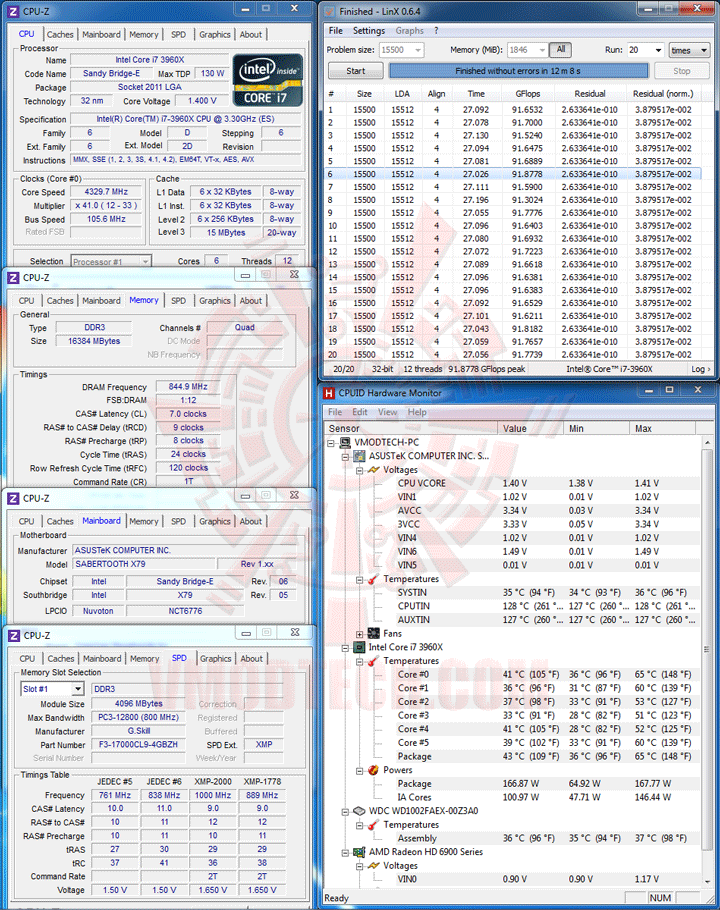Select SPD tab in the Memory CPU-Z window
Viewport: 720px width, 910px height.
tap(179, 301)
